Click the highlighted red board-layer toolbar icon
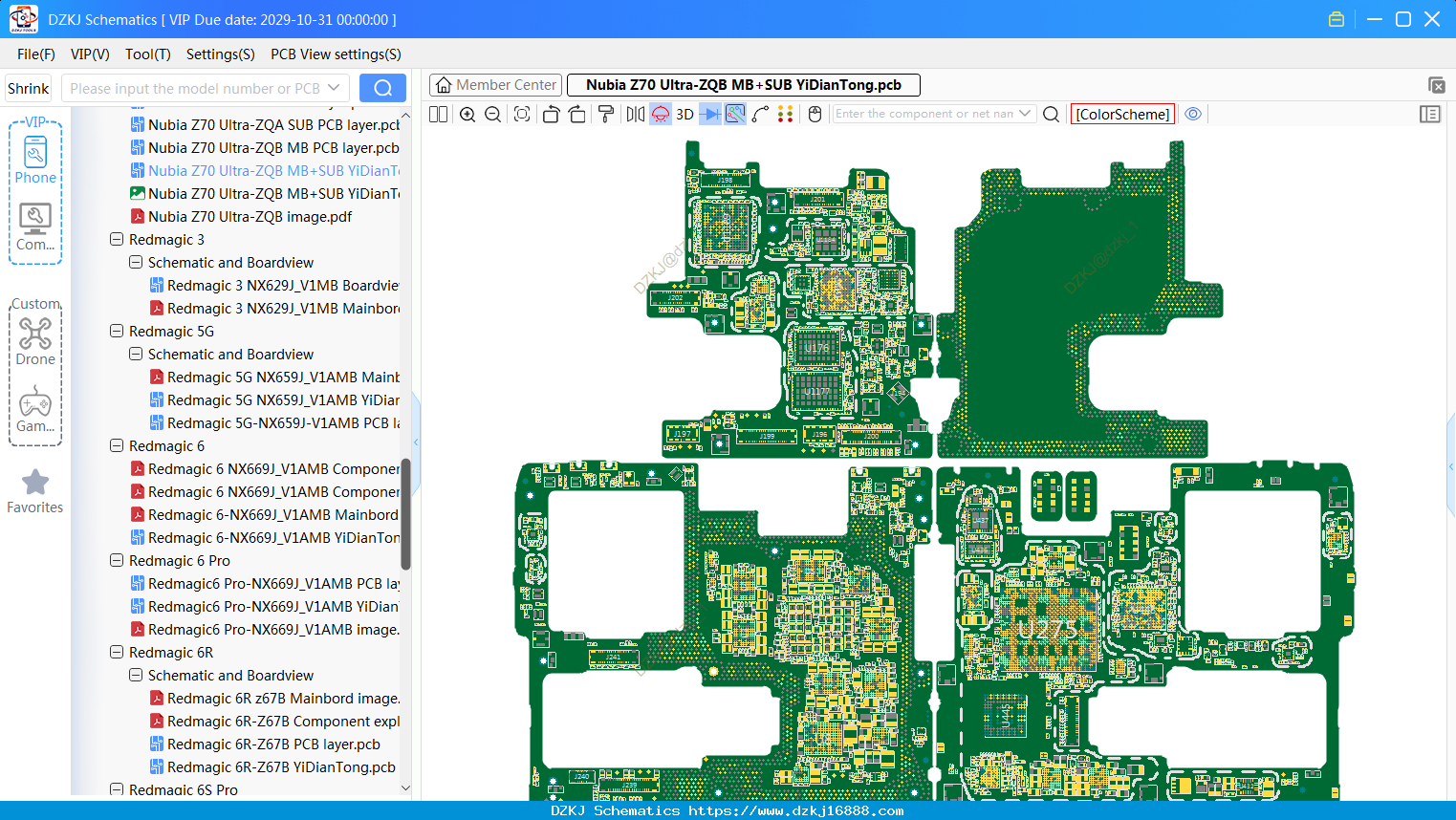The height and width of the screenshot is (820, 1456). (x=661, y=114)
